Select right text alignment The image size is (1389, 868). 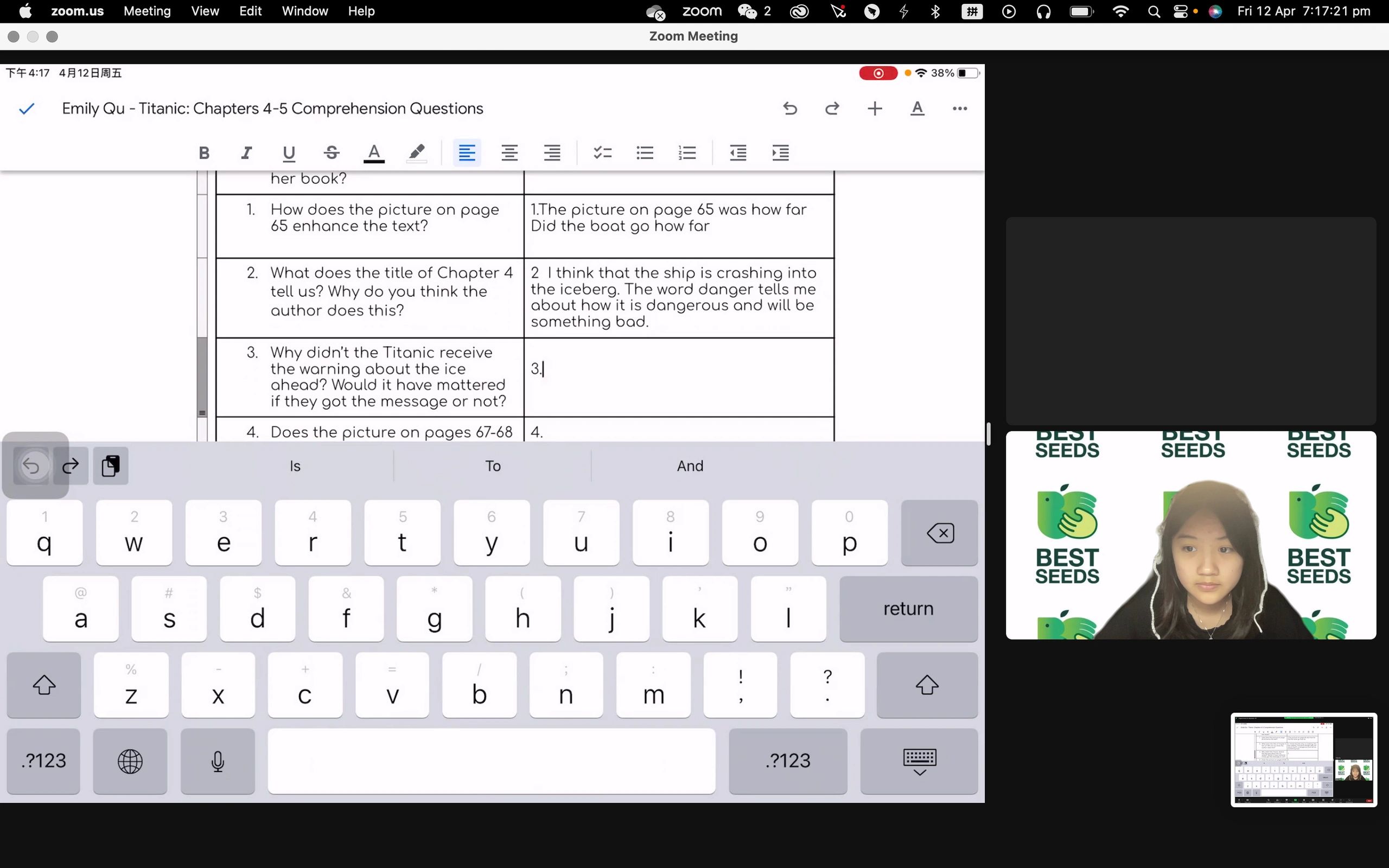(x=552, y=152)
